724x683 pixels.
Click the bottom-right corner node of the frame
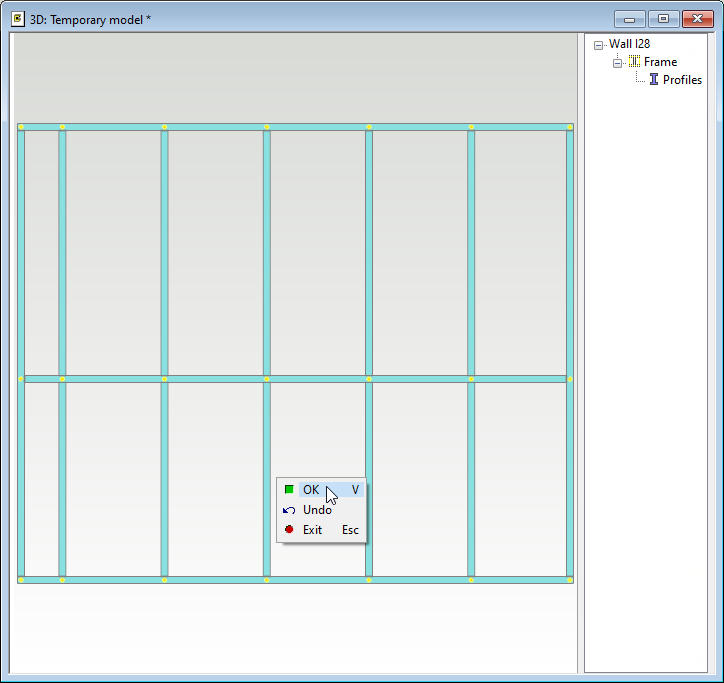(570, 580)
